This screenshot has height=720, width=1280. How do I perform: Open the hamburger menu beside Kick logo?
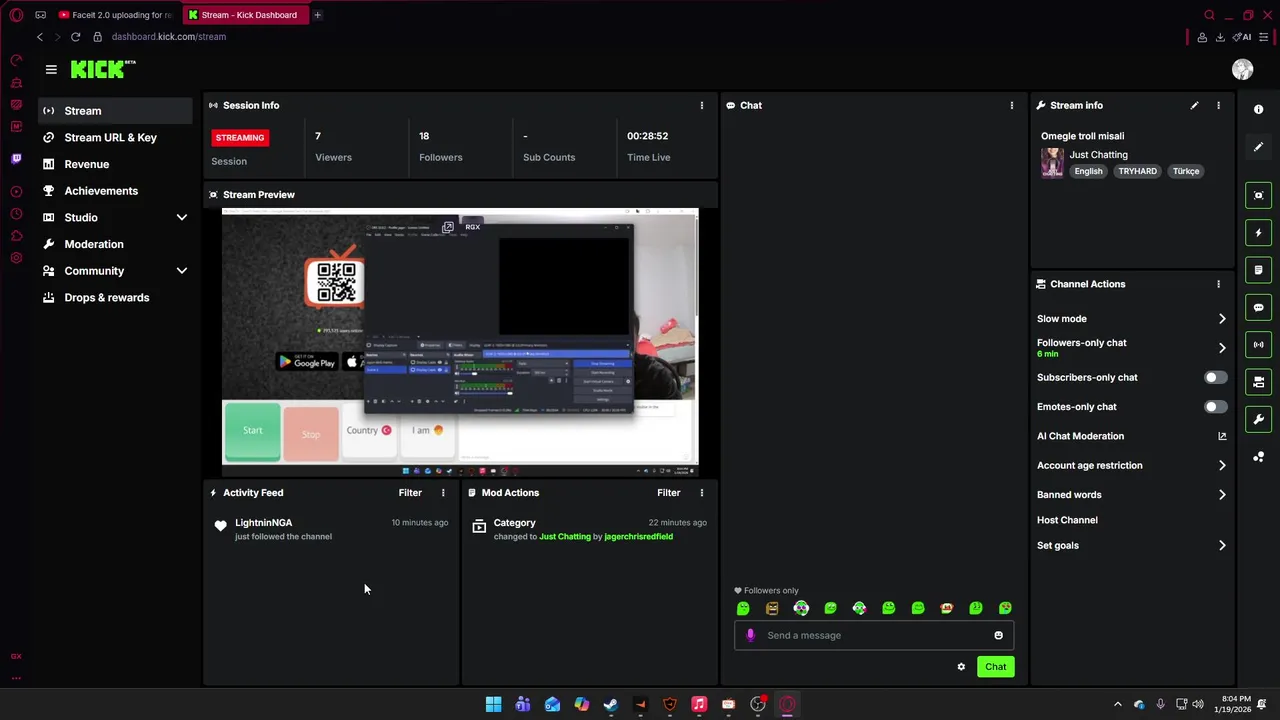[x=51, y=69]
